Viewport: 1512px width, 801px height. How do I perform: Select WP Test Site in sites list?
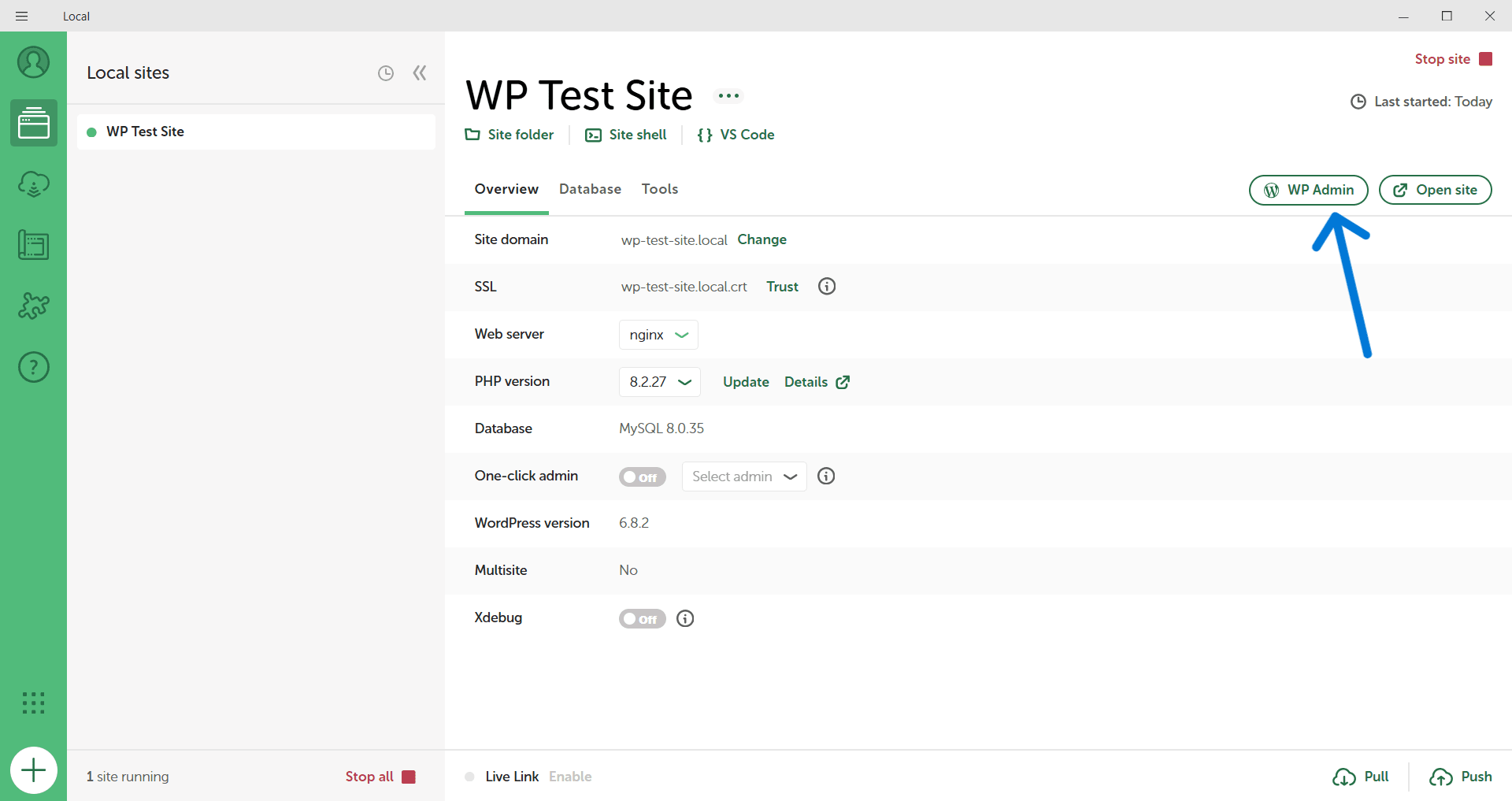click(256, 132)
